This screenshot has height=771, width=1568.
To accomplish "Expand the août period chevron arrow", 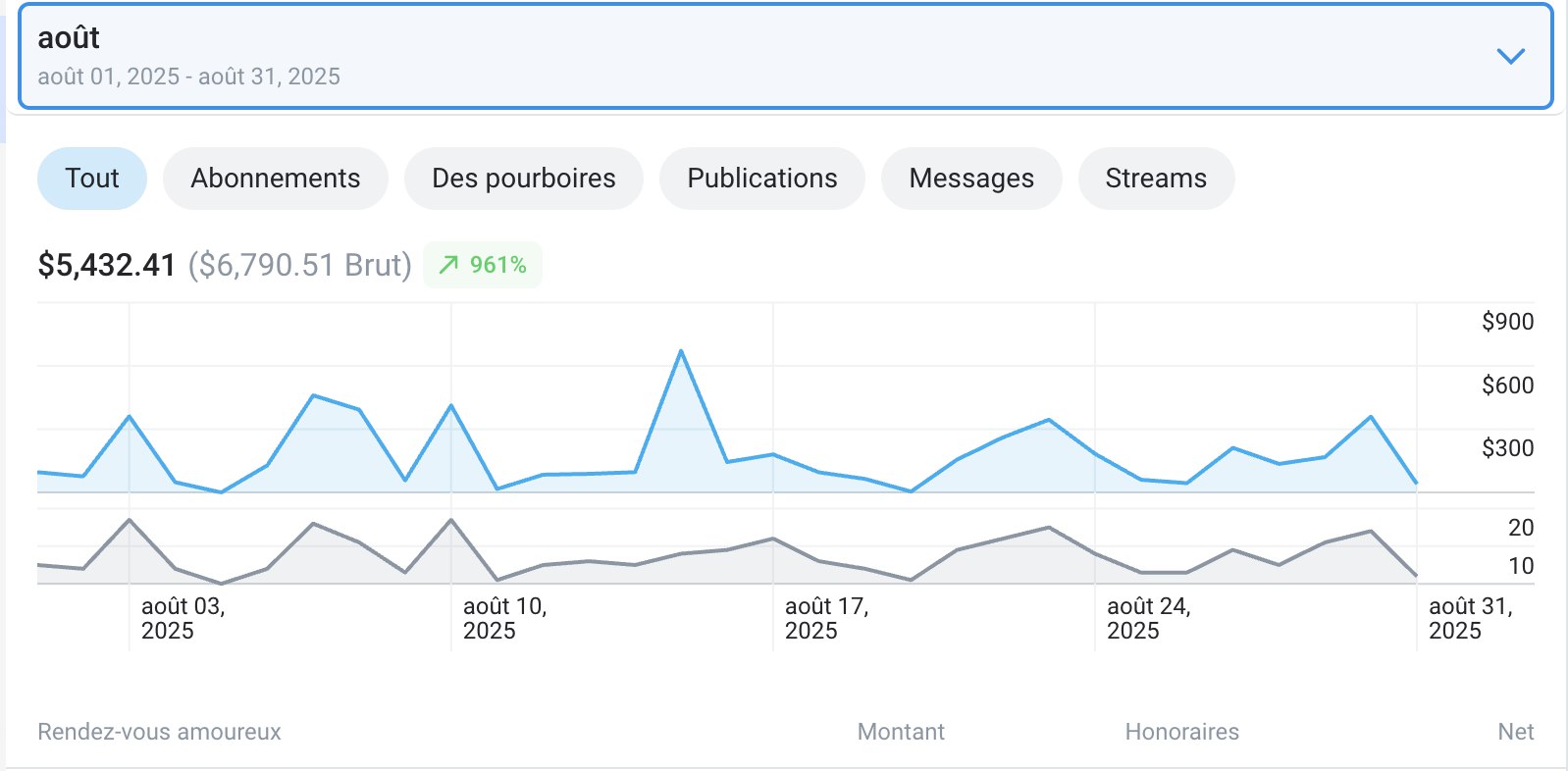I will 1510,56.
